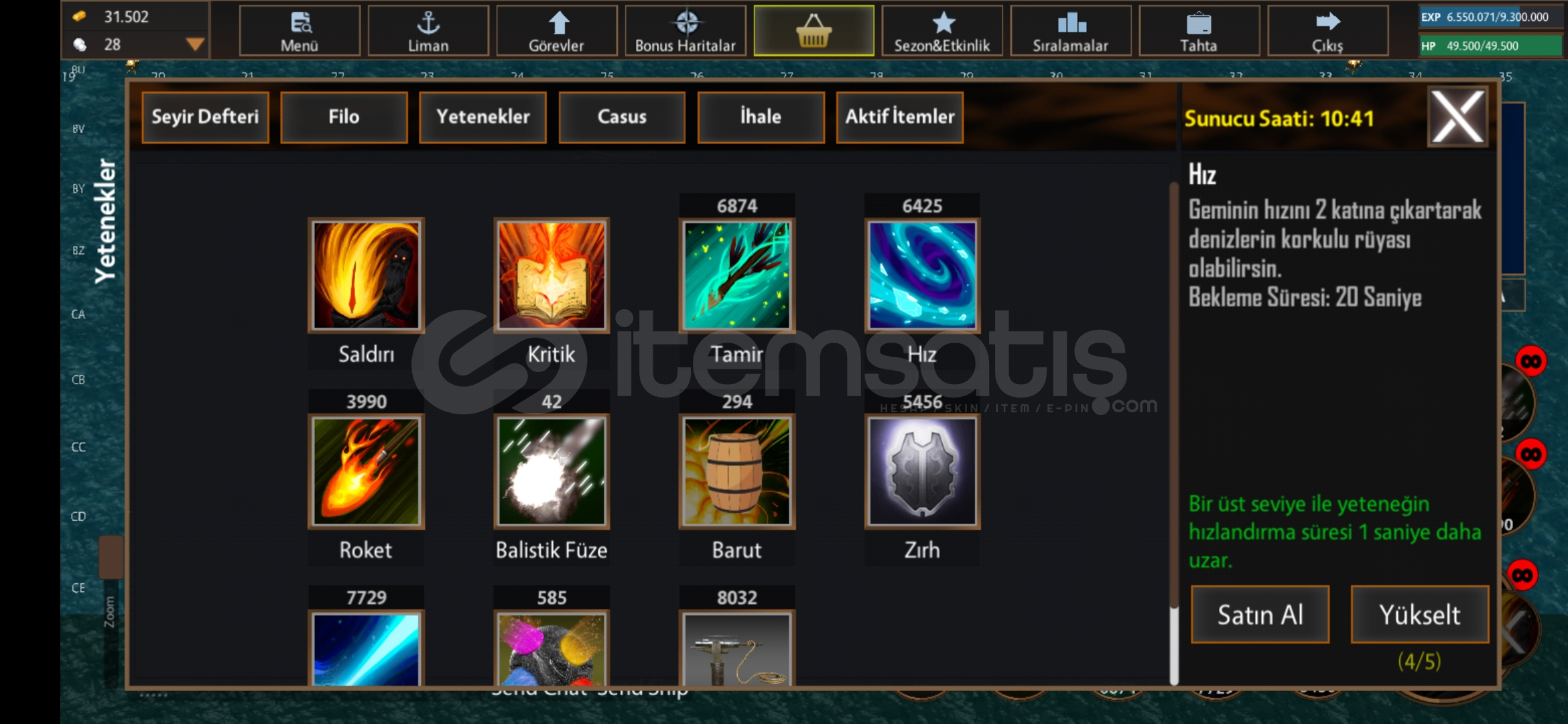Open the Aktif İtemler tab
The height and width of the screenshot is (724, 1568).
click(900, 117)
